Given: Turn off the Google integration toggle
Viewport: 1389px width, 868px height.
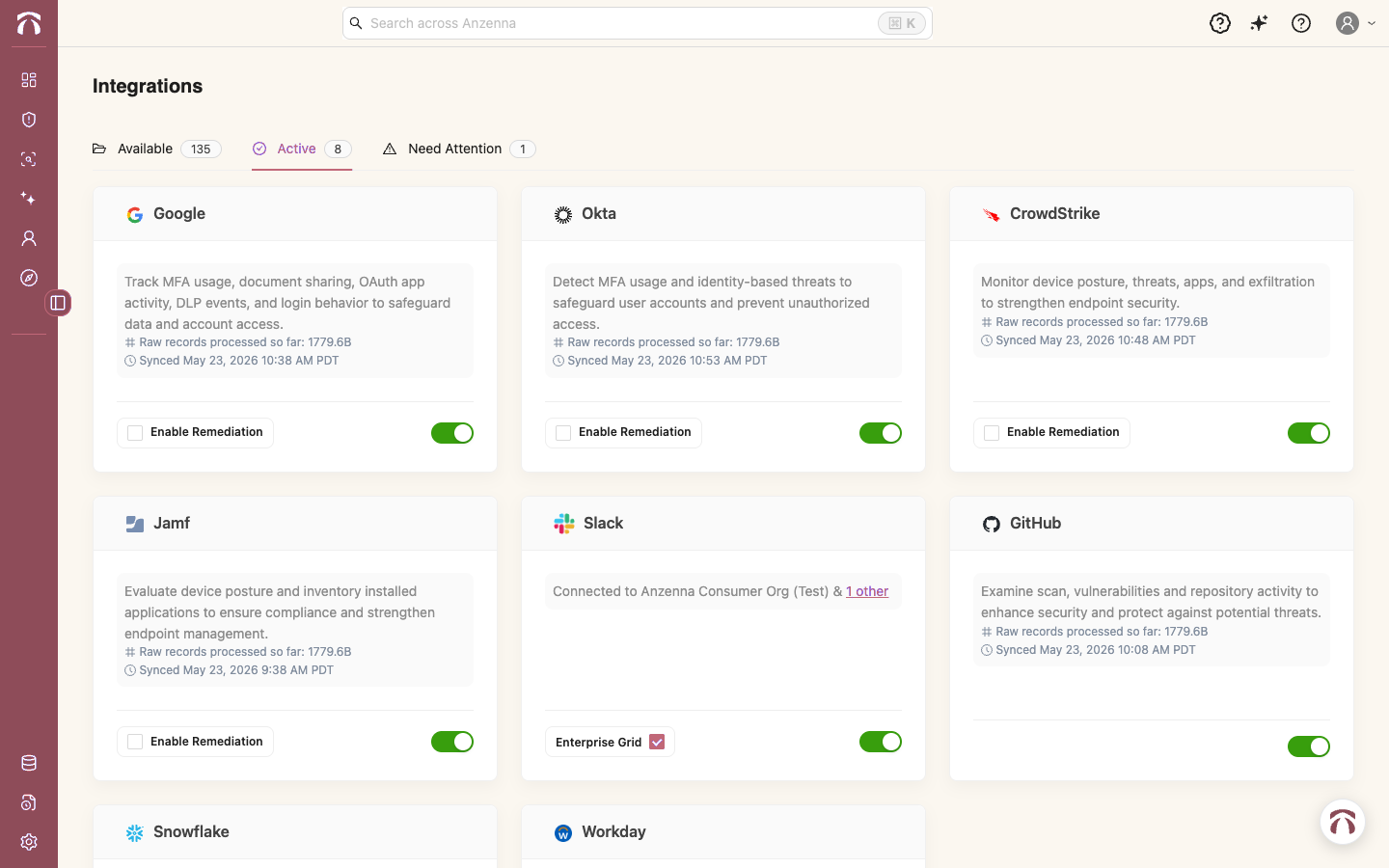Looking at the screenshot, I should coord(452,433).
